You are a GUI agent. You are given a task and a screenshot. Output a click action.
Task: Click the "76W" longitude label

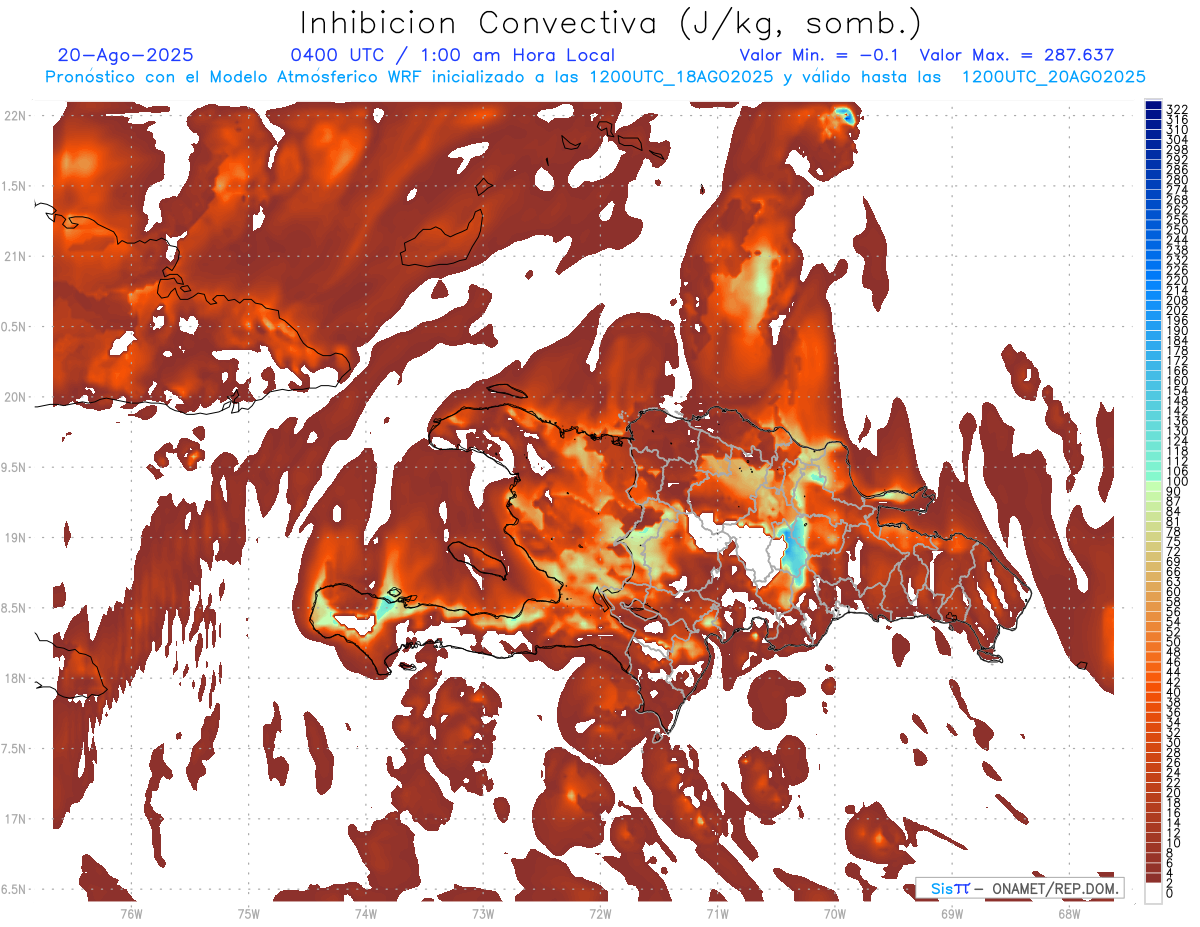pos(131,913)
